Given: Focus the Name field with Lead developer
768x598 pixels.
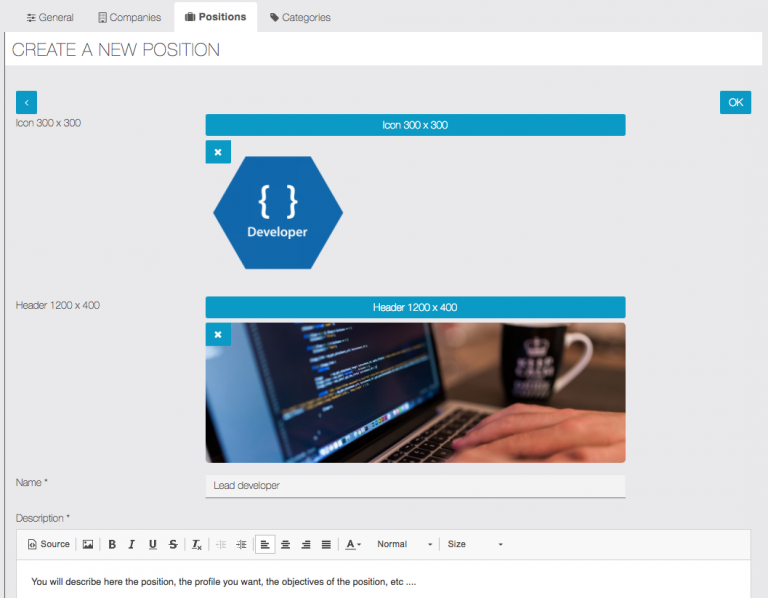Looking at the screenshot, I should point(415,485).
